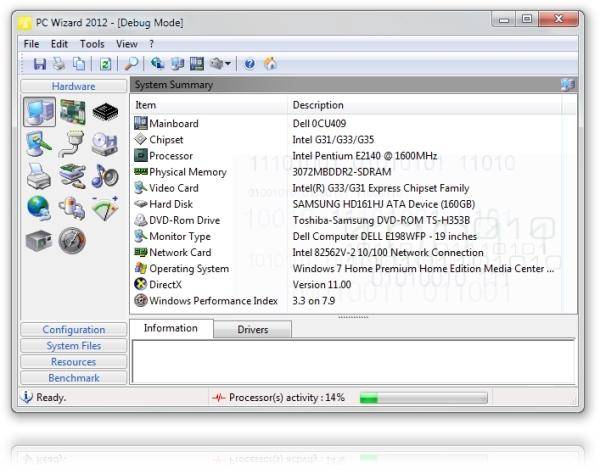Select the Processor chip icon in Hardware panel
600x472 pixels.
click(105, 112)
